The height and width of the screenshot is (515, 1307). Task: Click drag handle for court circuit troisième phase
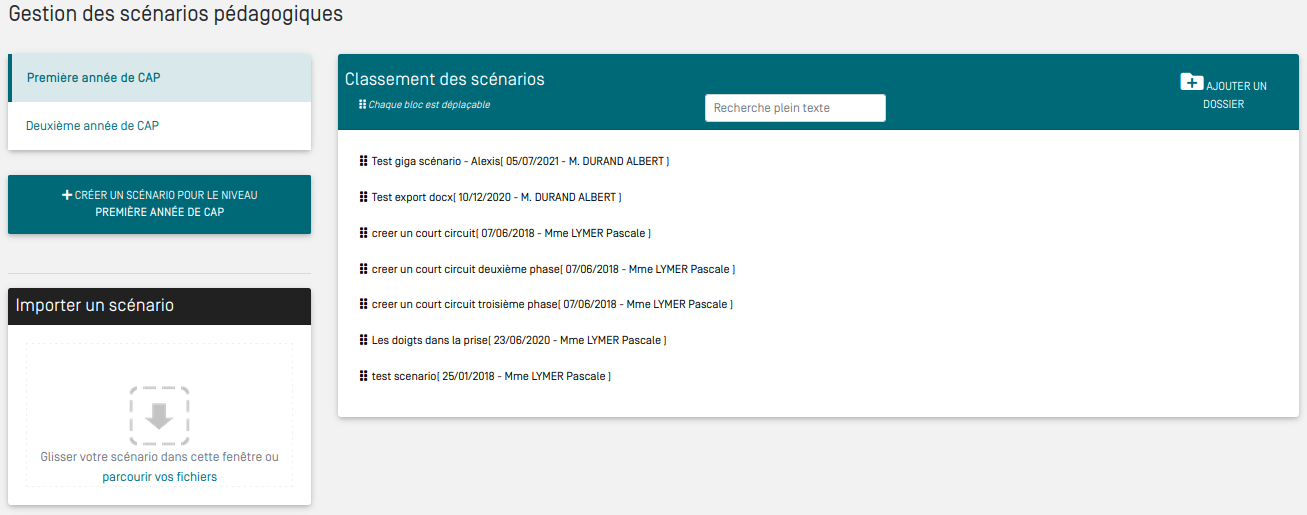[363, 304]
